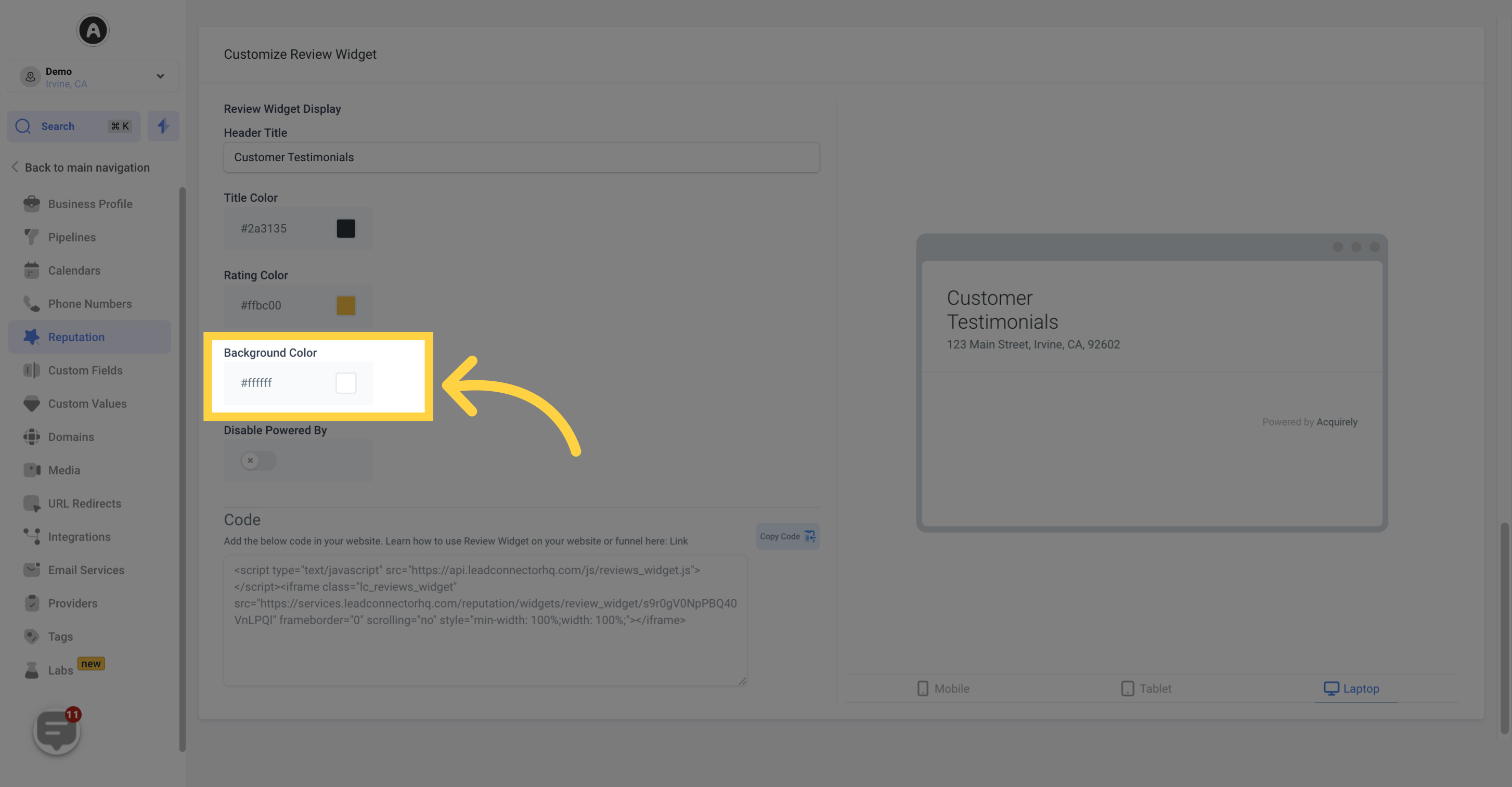
Task: Go to Custom Fields settings
Action: click(x=90, y=370)
